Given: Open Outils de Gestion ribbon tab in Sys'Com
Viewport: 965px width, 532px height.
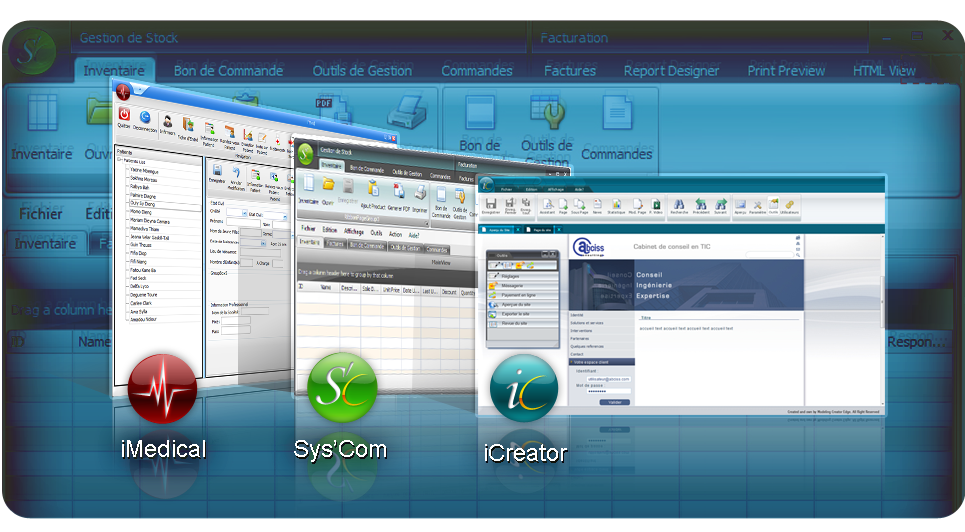Looking at the screenshot, I should [x=407, y=172].
